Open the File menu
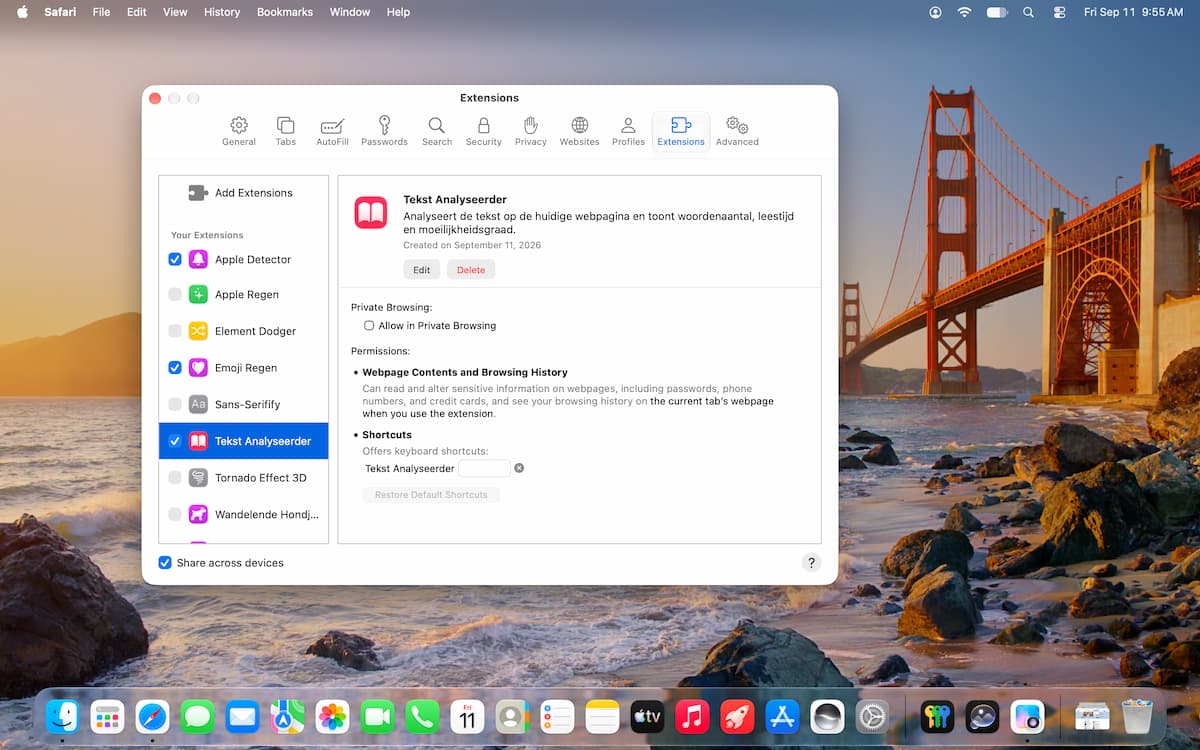Image resolution: width=1200 pixels, height=750 pixels. click(x=101, y=12)
